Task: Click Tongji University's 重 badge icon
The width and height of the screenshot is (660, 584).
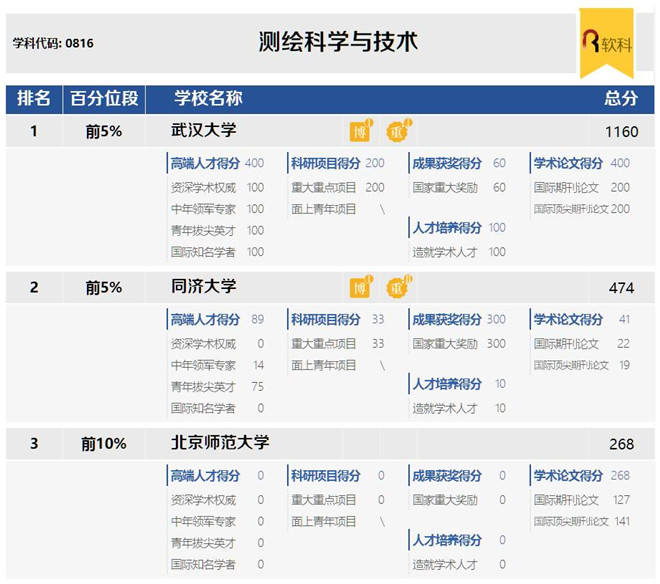Action: point(398,287)
